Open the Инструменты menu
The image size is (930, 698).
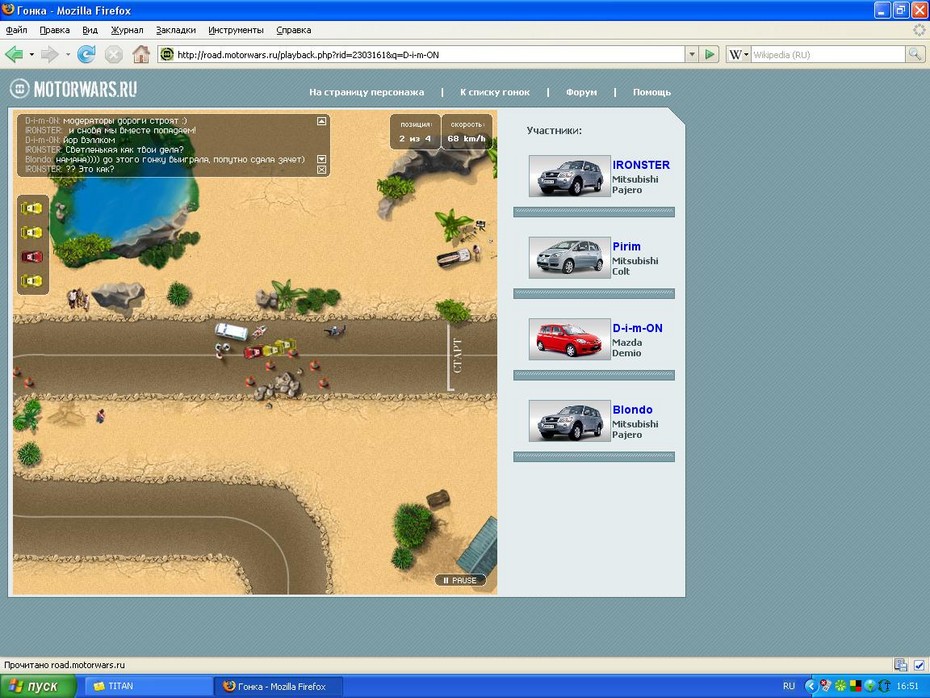235,30
